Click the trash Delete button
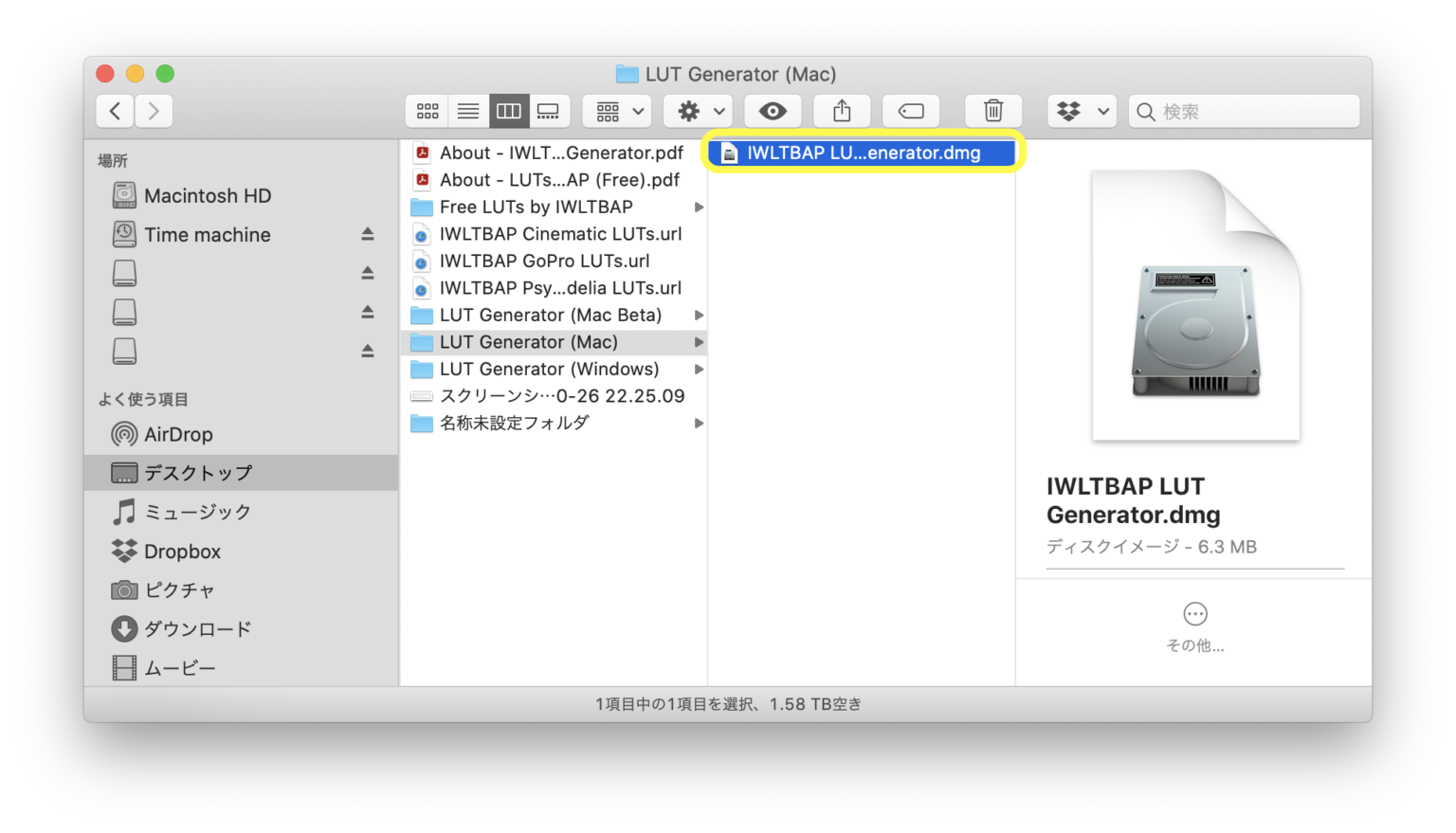Image resolution: width=1456 pixels, height=833 pixels. 993,111
